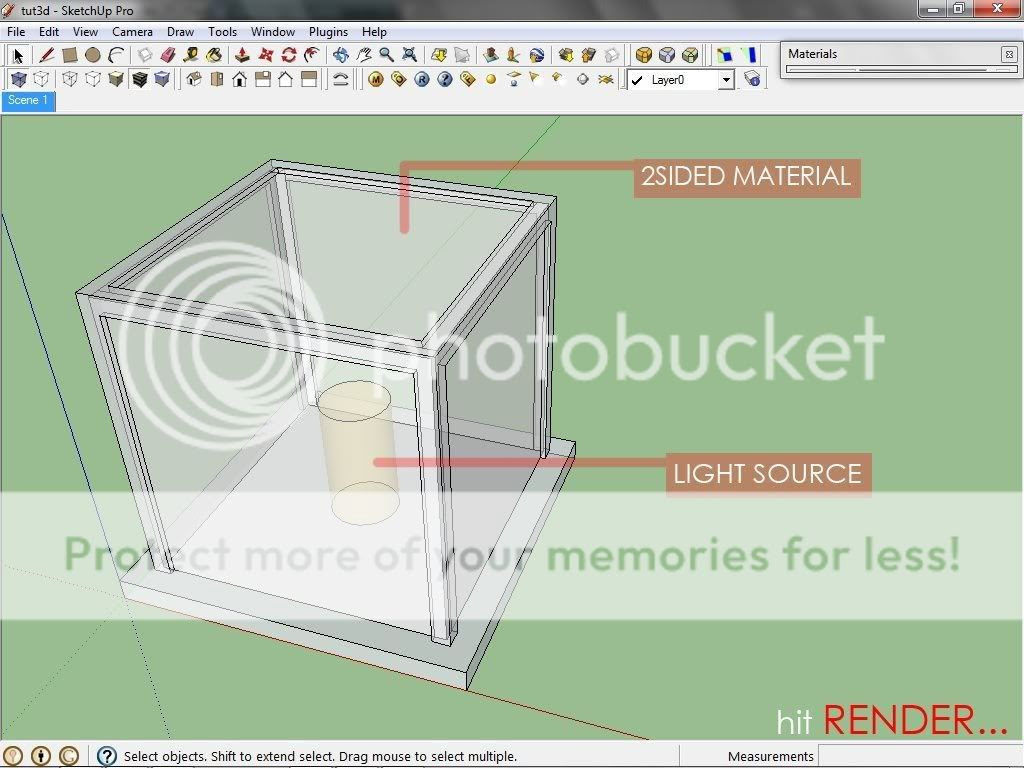Click the first solid tools cube icon
This screenshot has height=768, width=1024.
click(x=644, y=56)
